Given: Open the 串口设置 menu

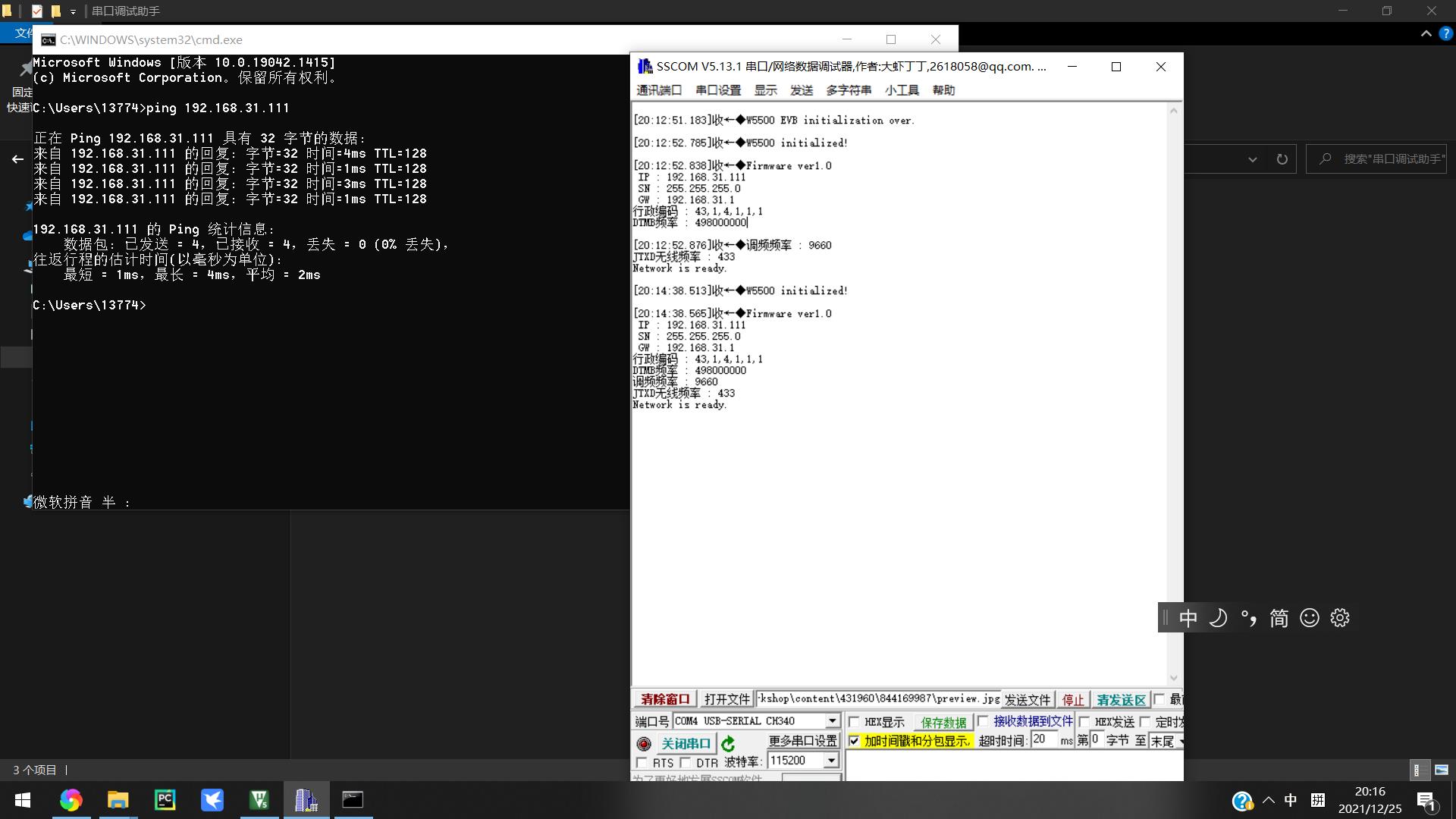Looking at the screenshot, I should (x=717, y=90).
